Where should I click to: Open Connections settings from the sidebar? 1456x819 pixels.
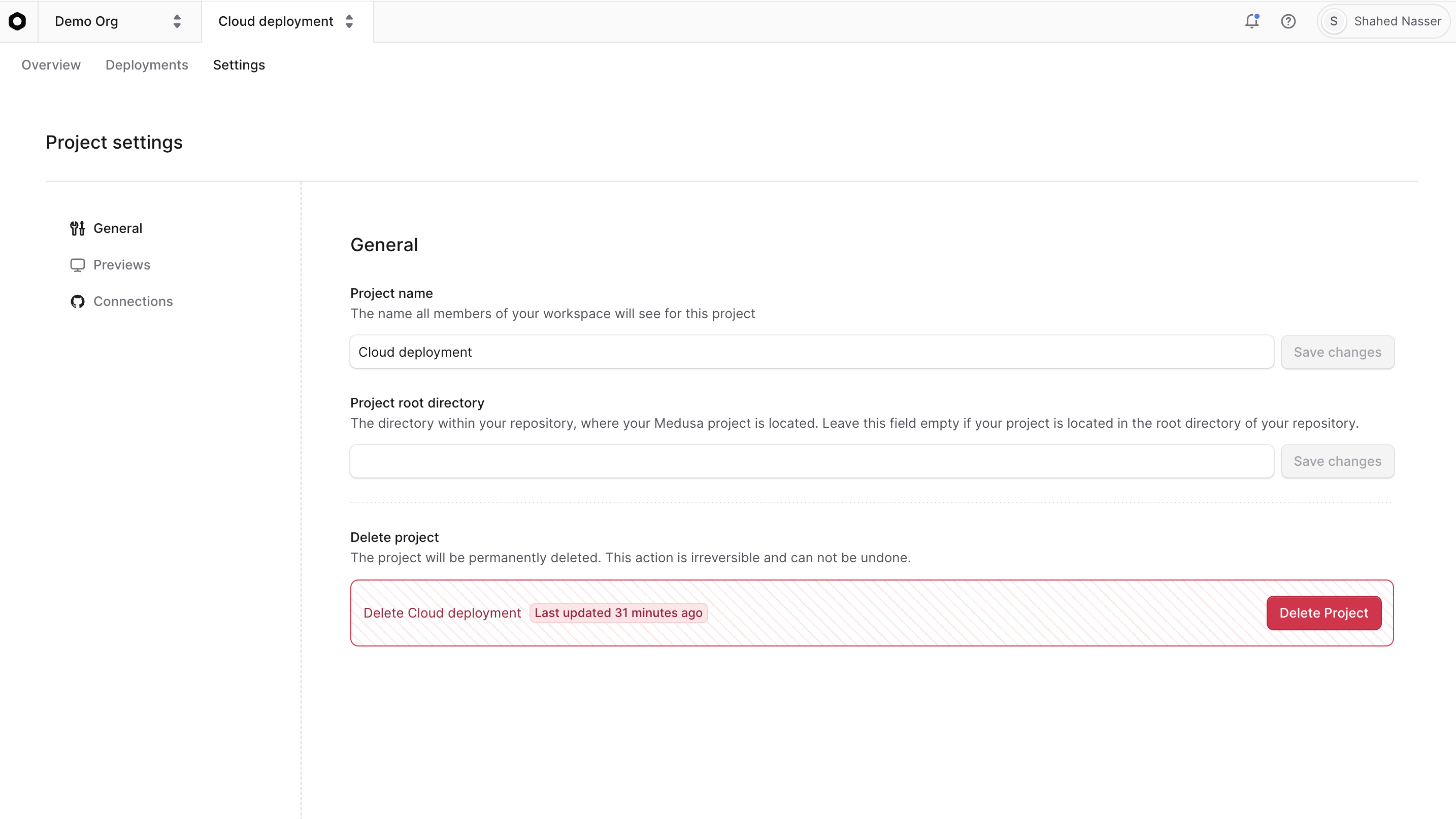[134, 301]
